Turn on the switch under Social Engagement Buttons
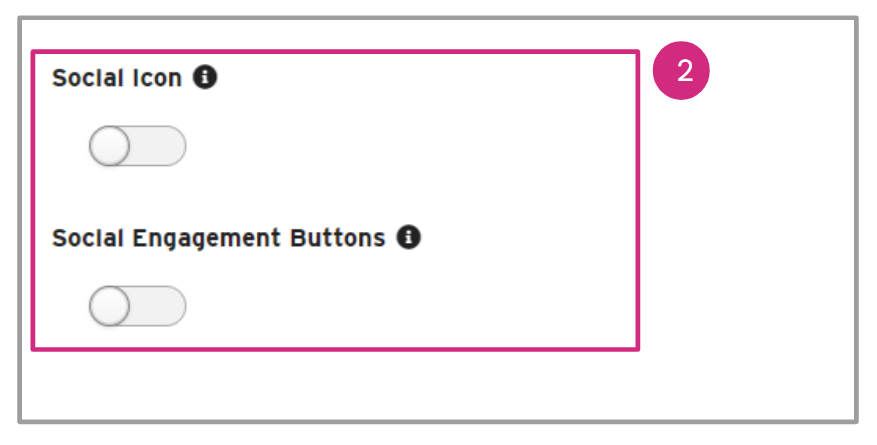This screenshot has height=445, width=877. point(137,306)
